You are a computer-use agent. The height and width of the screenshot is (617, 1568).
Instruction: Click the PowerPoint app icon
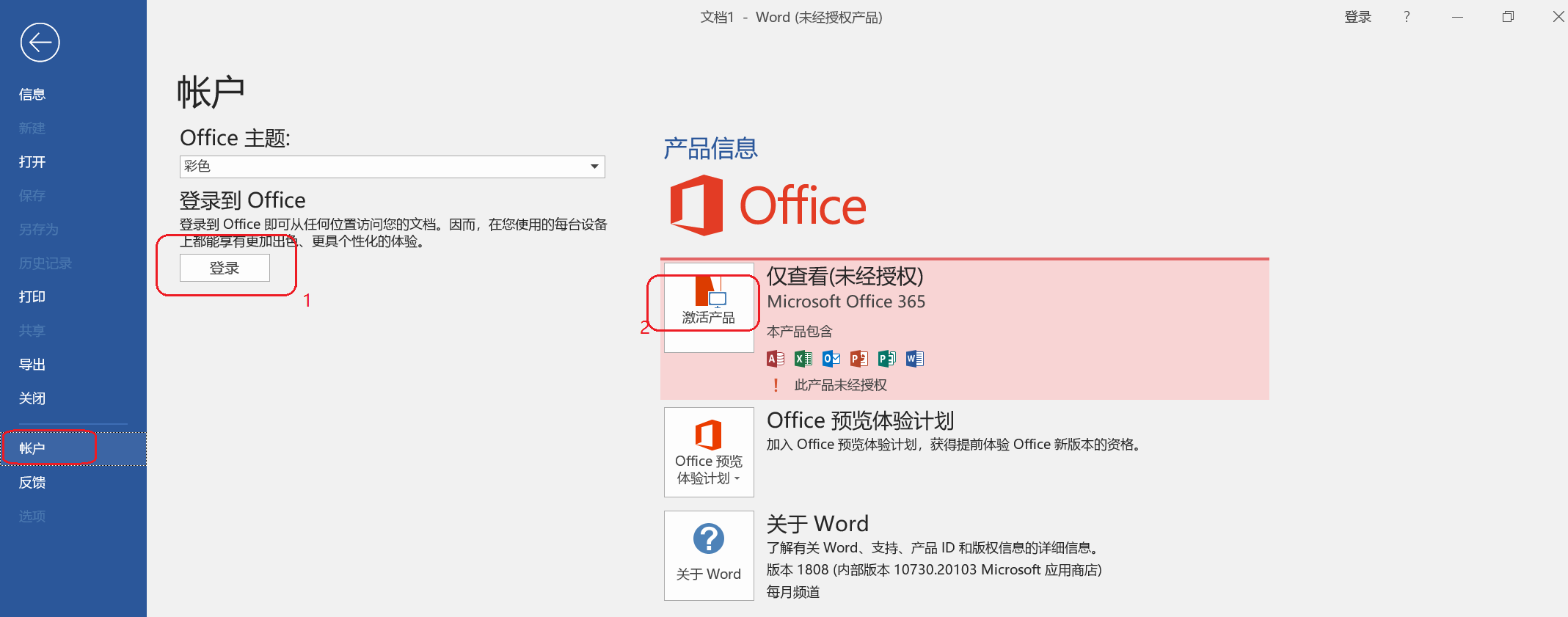[x=859, y=359]
